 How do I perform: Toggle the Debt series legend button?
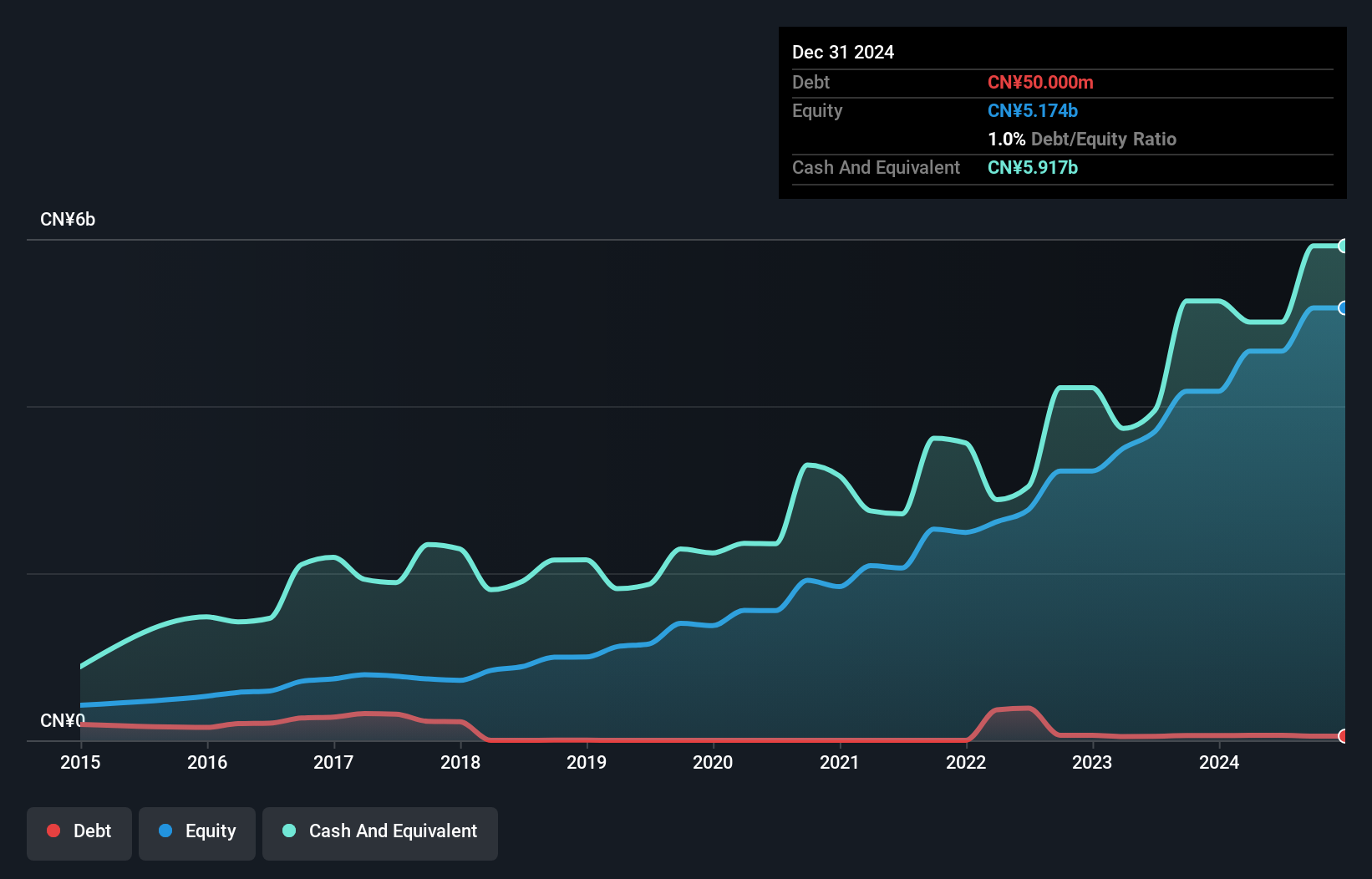pyautogui.click(x=79, y=833)
